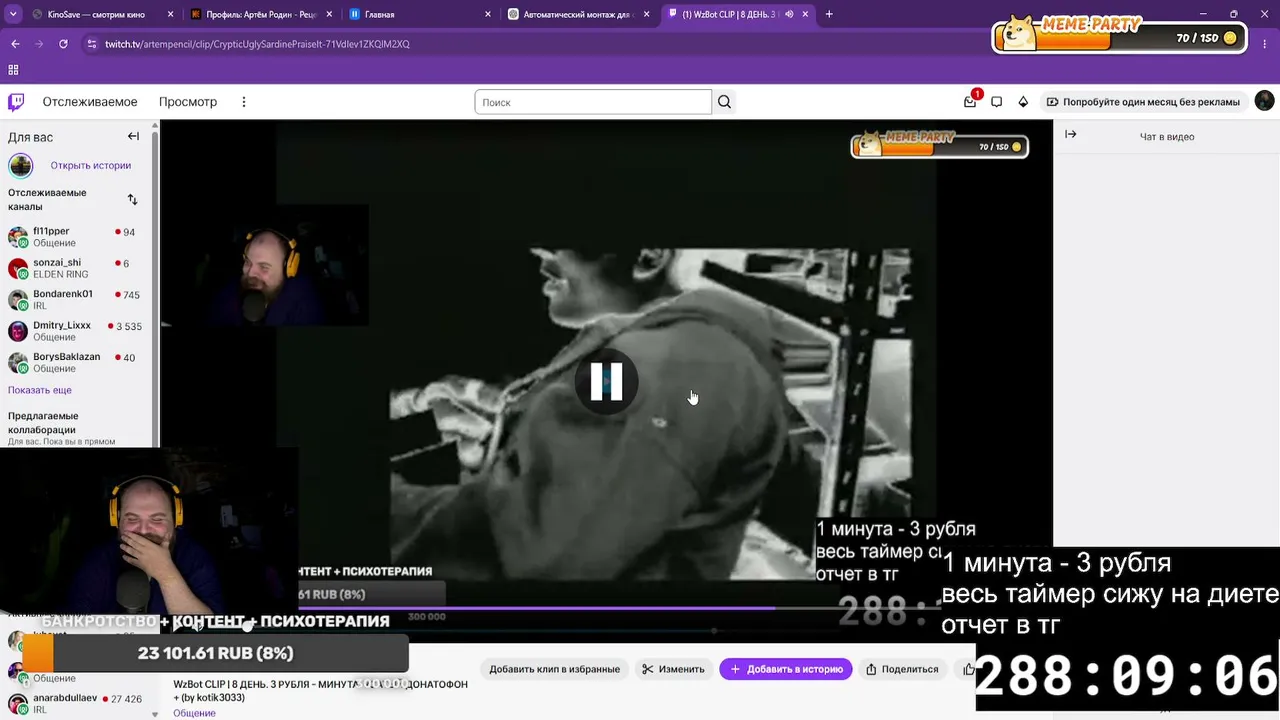Image resolution: width=1280 pixels, height=720 pixels.
Task: Switch to the Главная tab
Action: pyautogui.click(x=420, y=14)
